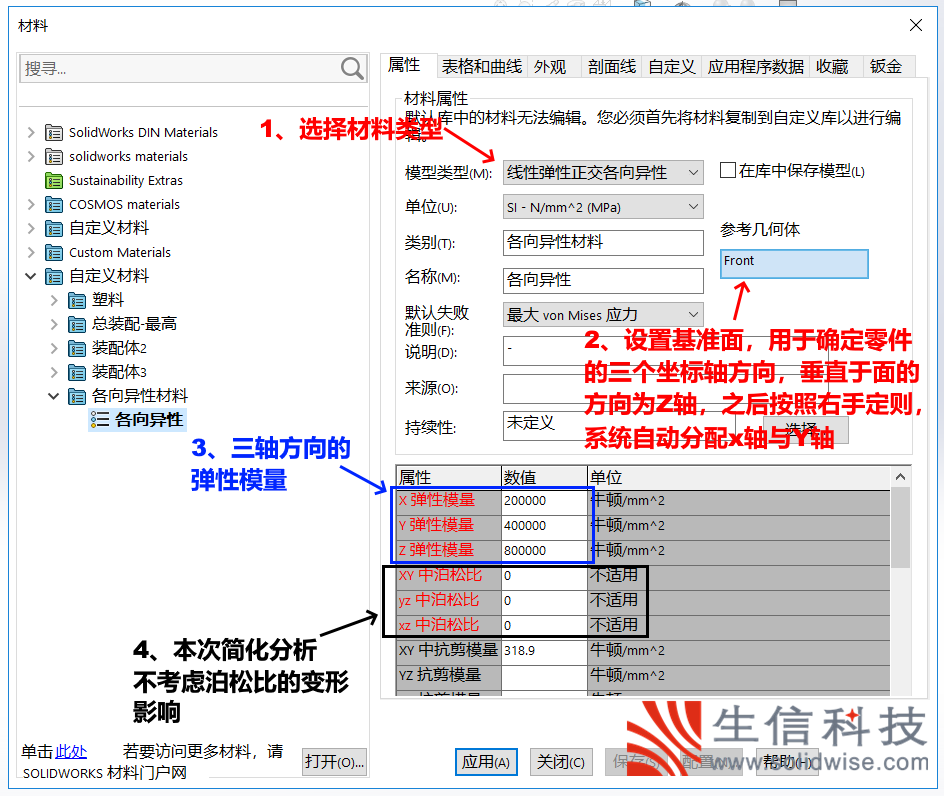Click the XY 中泊松比 value cell

pos(544,576)
